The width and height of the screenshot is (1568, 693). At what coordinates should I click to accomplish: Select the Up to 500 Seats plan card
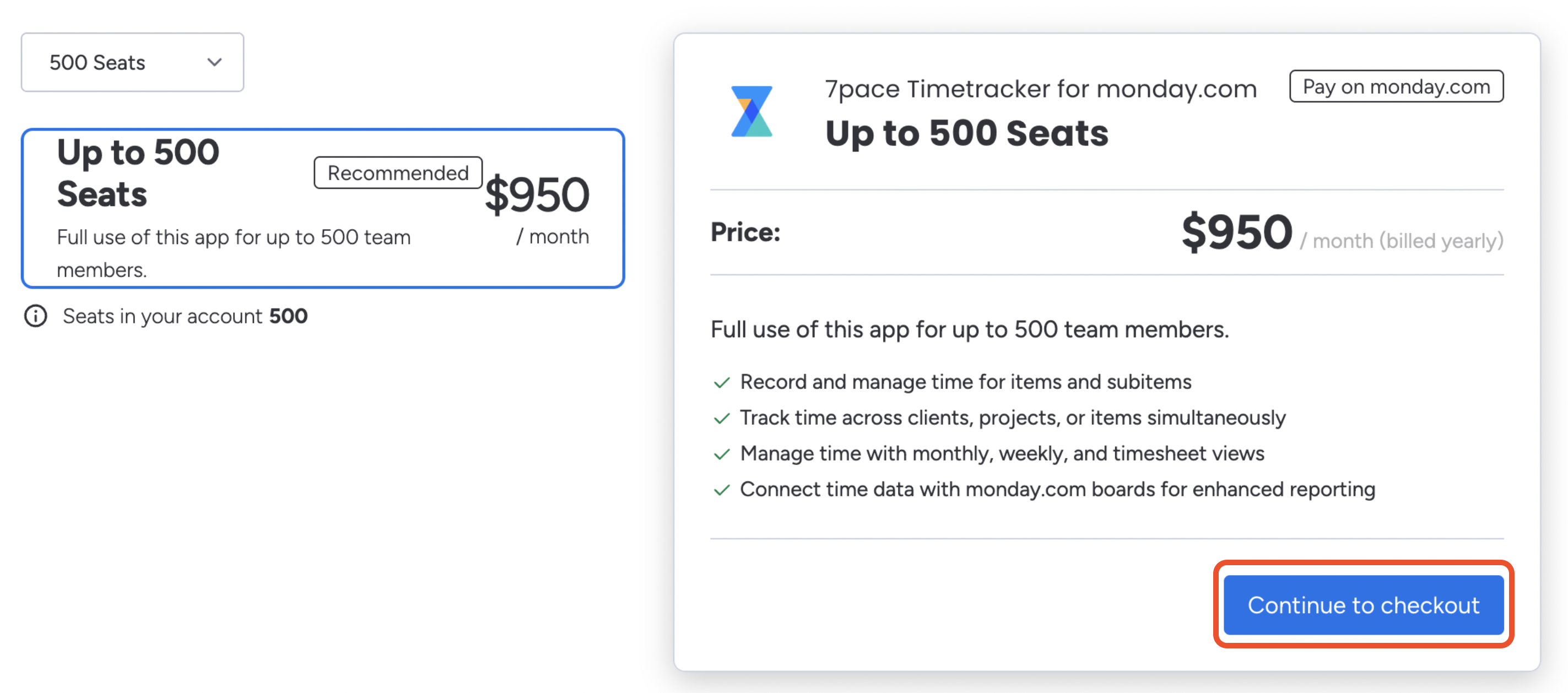pos(323,208)
